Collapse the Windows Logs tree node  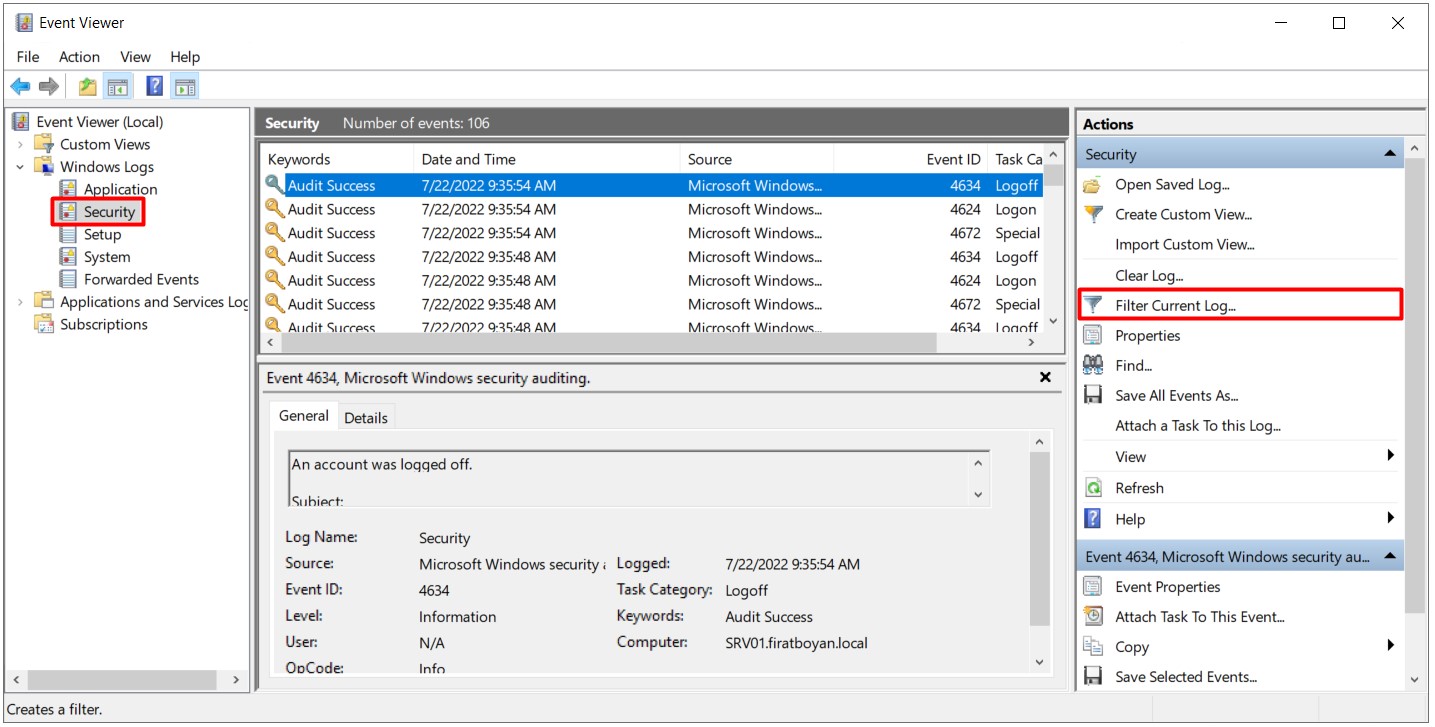click(20, 167)
